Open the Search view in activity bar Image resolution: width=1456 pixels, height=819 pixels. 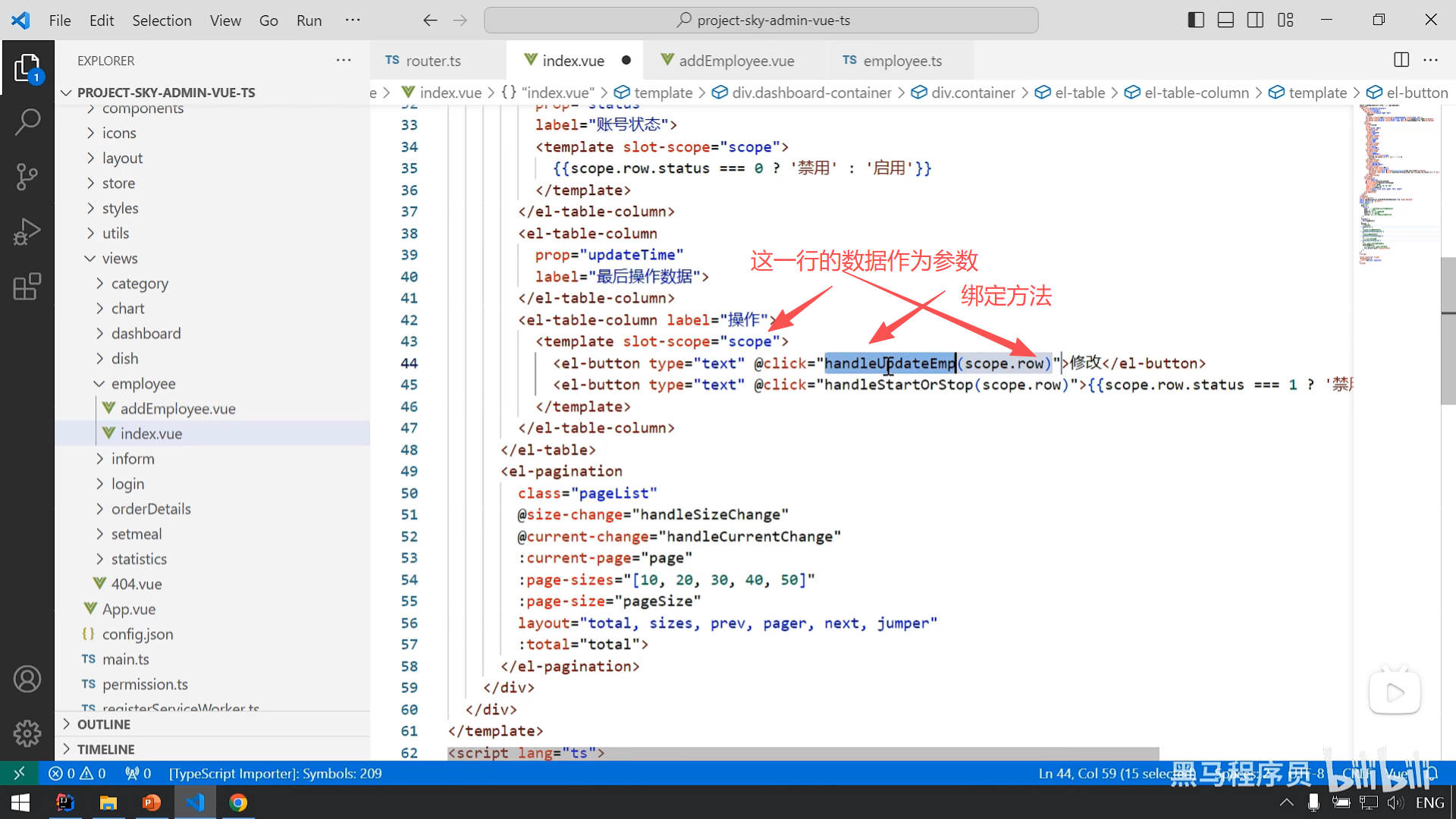[27, 121]
